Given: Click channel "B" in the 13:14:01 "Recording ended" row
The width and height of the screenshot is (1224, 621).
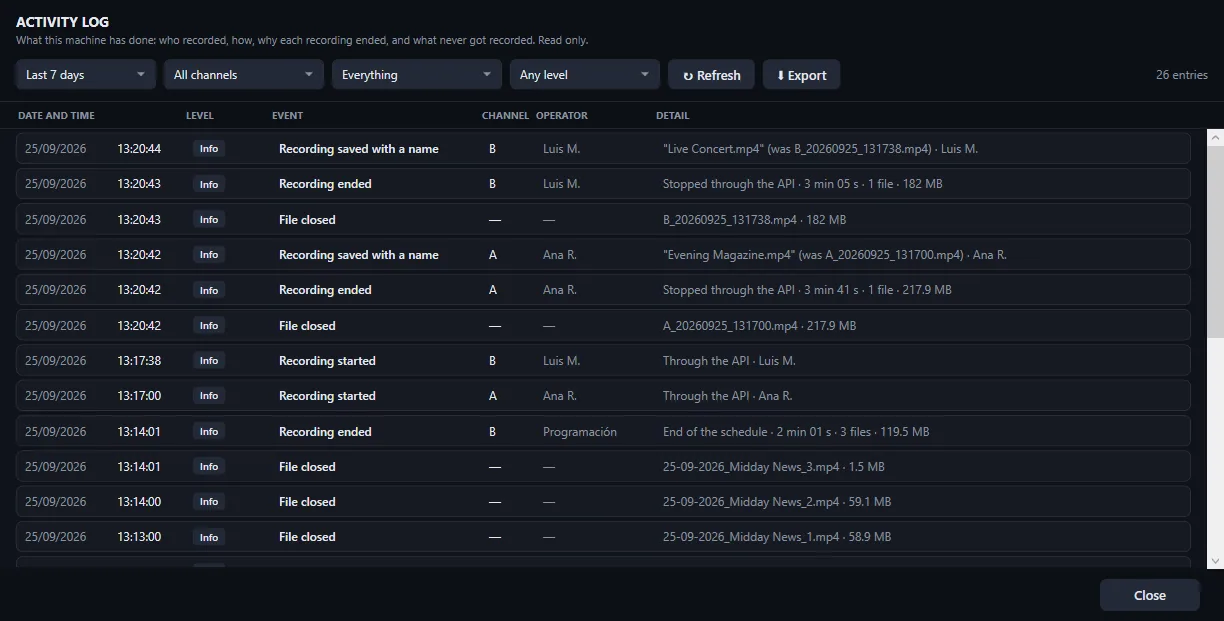Looking at the screenshot, I should (492, 432).
